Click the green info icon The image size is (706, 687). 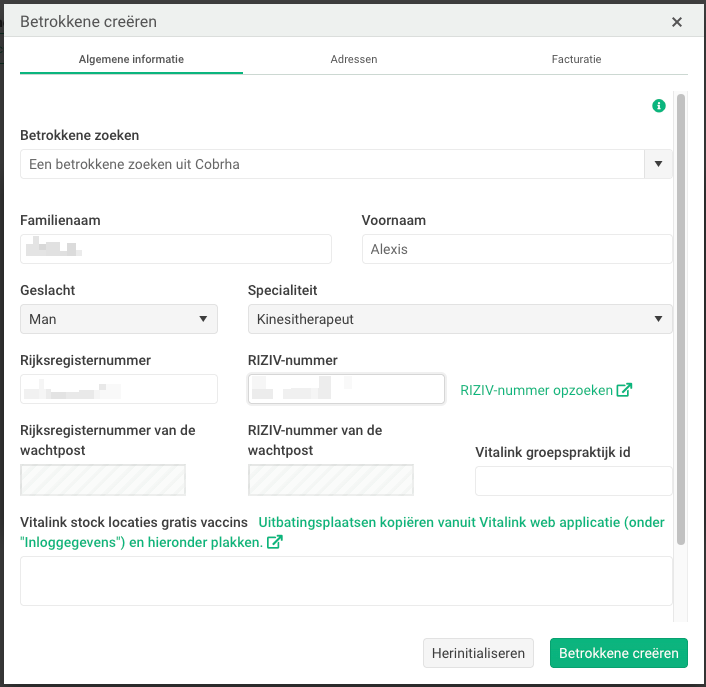coord(658,106)
